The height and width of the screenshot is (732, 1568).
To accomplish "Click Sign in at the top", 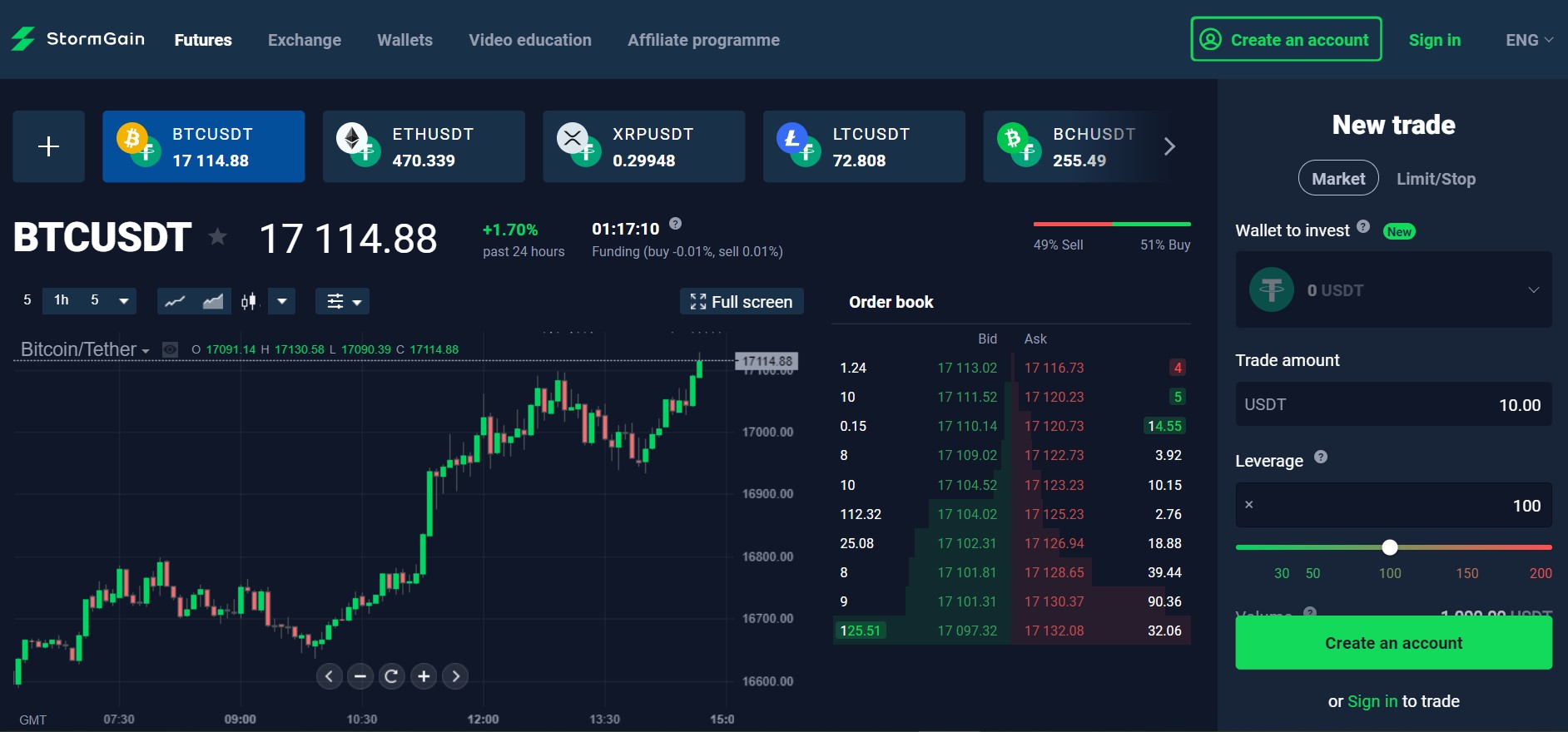I will pos(1434,40).
